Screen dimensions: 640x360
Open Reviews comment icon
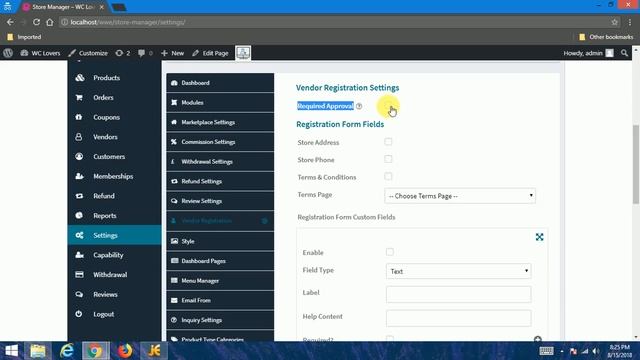pyautogui.click(x=79, y=294)
